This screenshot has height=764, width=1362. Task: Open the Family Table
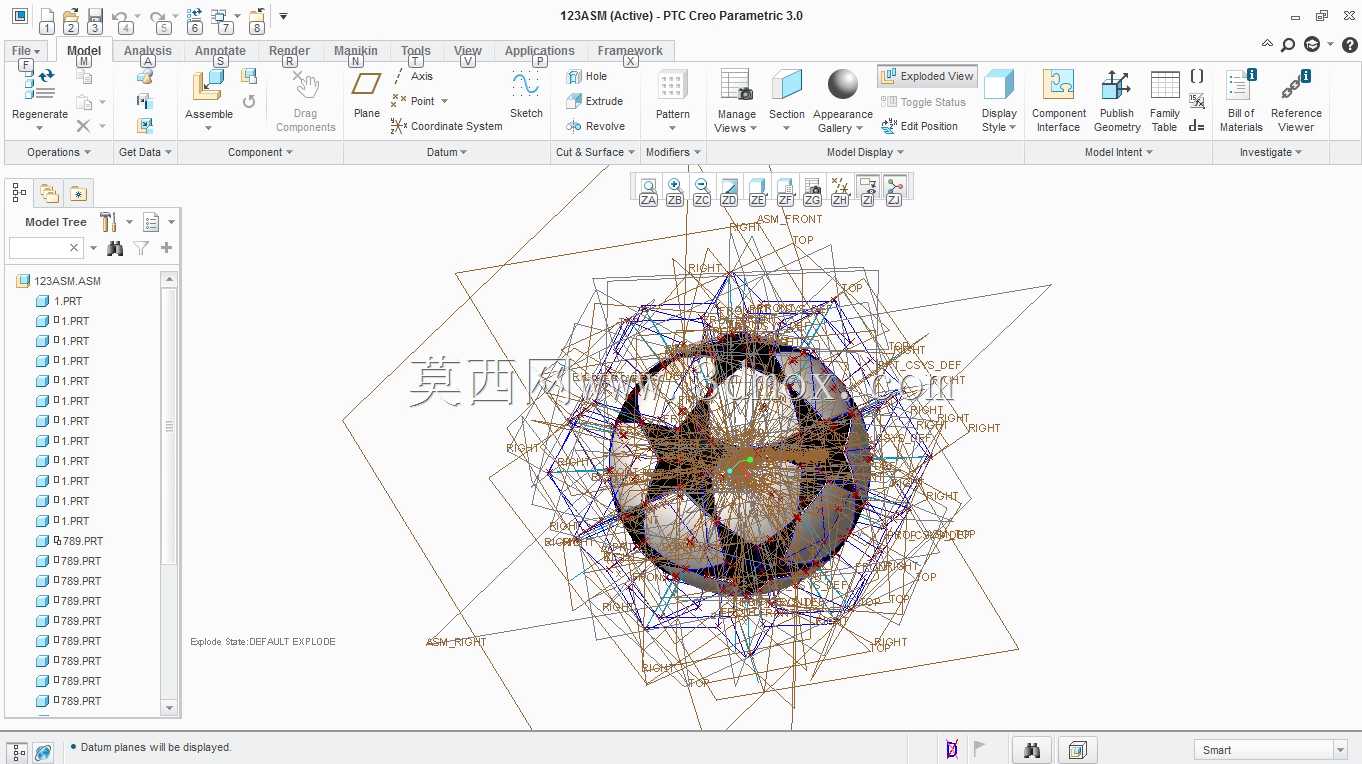click(x=1165, y=100)
